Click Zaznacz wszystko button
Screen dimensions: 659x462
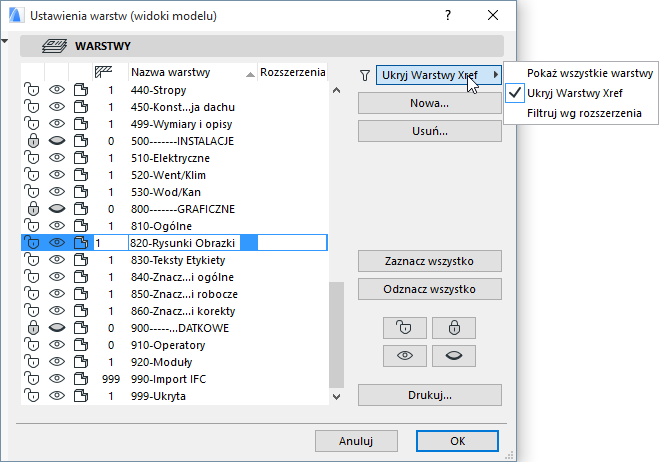[429, 261]
